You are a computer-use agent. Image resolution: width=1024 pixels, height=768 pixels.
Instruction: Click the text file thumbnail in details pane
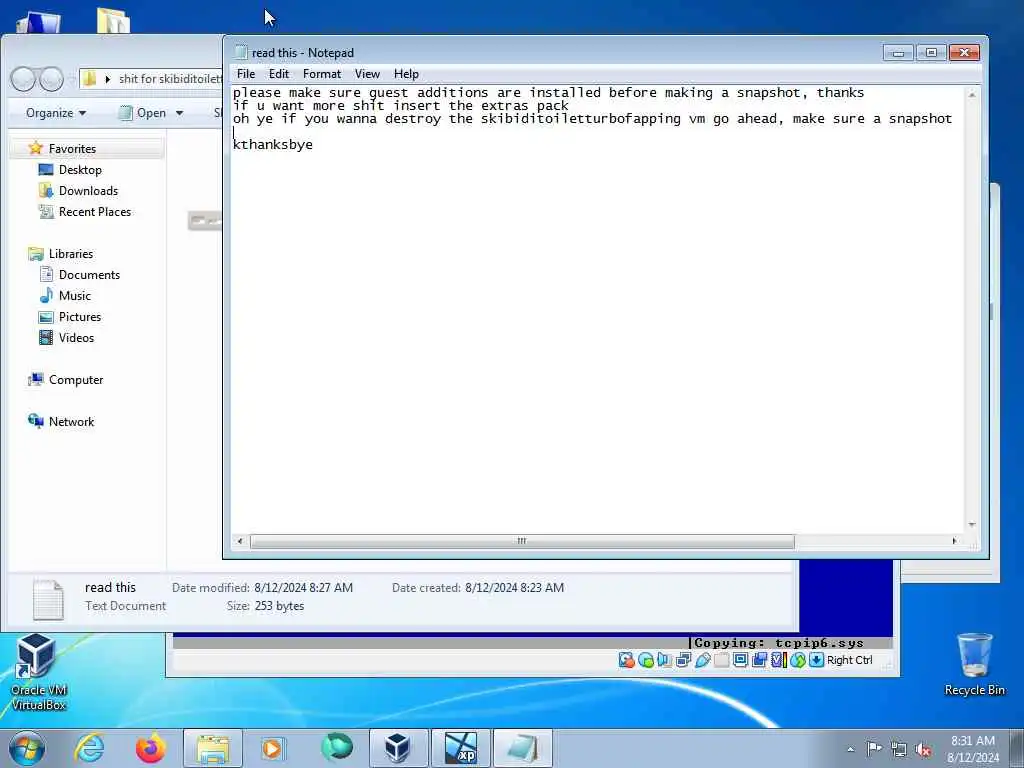[48, 600]
